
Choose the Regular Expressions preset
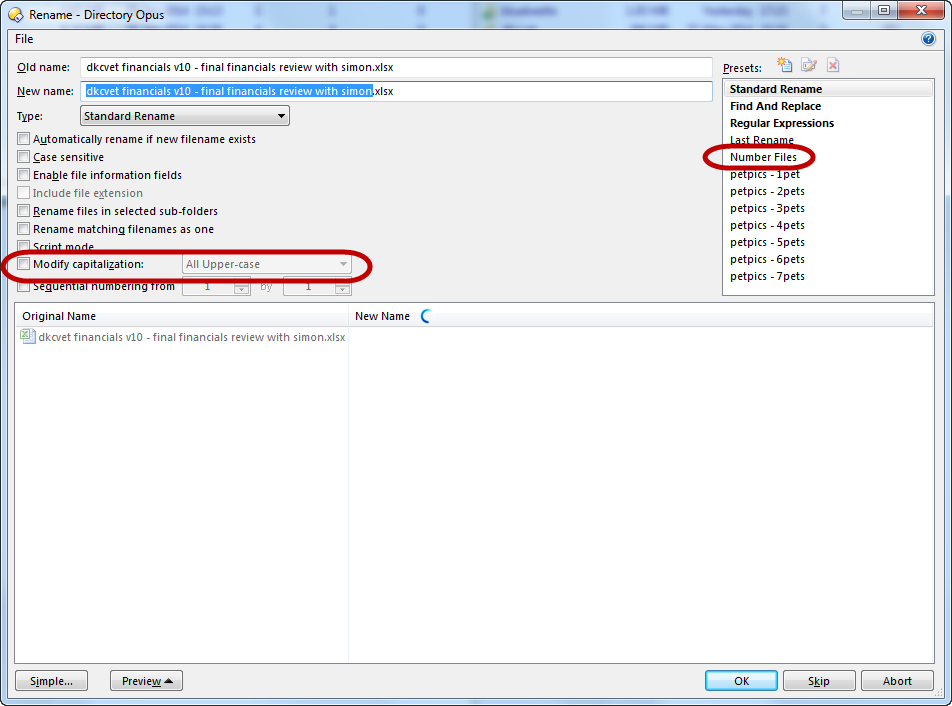pyautogui.click(x=781, y=123)
